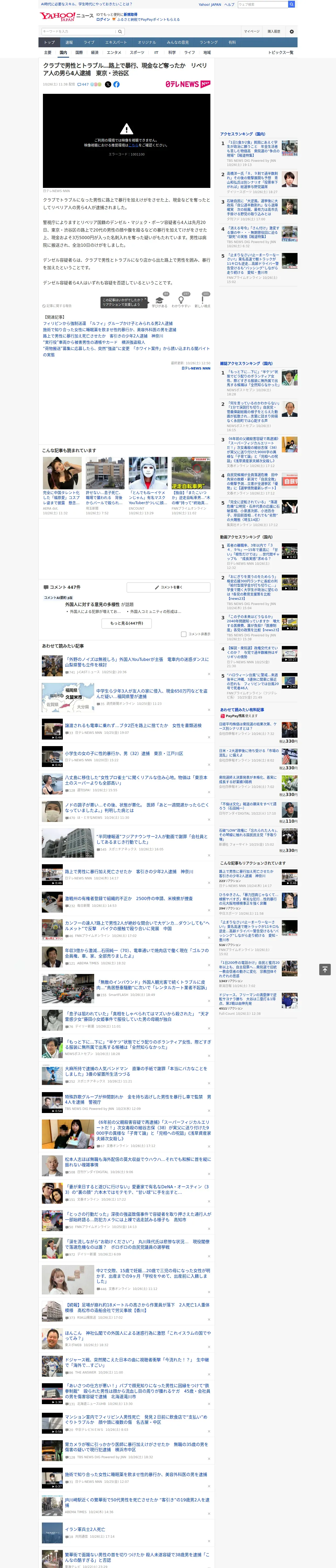The height and width of the screenshot is (1568, 336).
Task: Open the 有料 tab
Action: (x=232, y=43)
